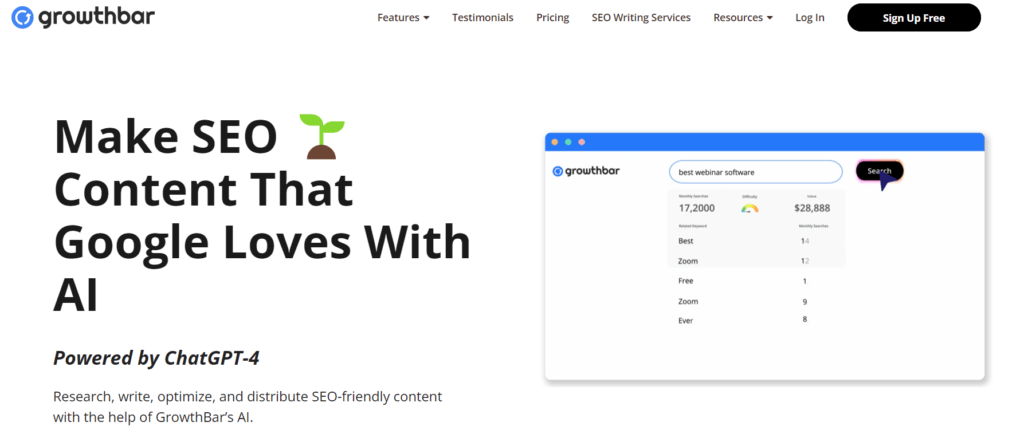Click the seedling sprout emoji icon
Image resolution: width=1024 pixels, height=438 pixels.
[321, 136]
